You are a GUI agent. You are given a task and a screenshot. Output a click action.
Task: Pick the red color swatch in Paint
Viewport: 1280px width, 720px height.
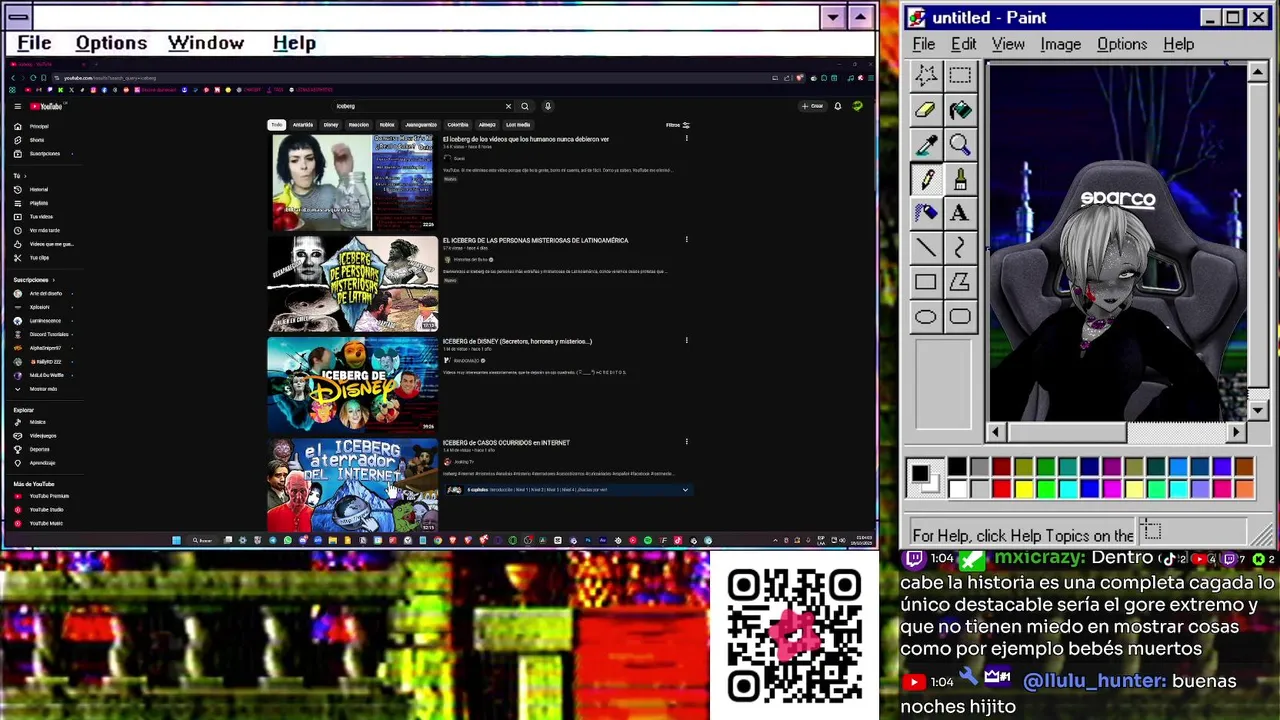tap(1001, 488)
